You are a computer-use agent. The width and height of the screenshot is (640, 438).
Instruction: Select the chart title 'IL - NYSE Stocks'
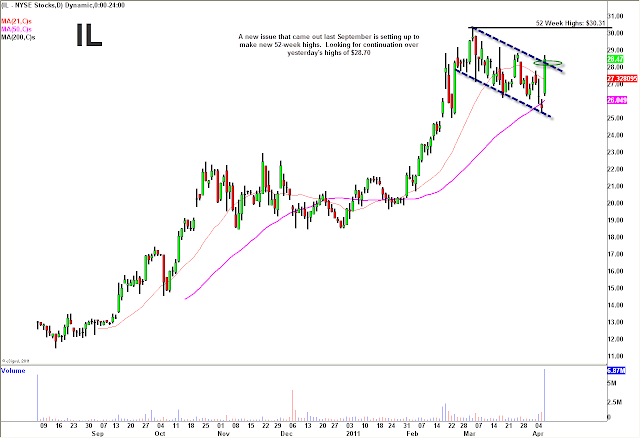pyautogui.click(x=28, y=5)
